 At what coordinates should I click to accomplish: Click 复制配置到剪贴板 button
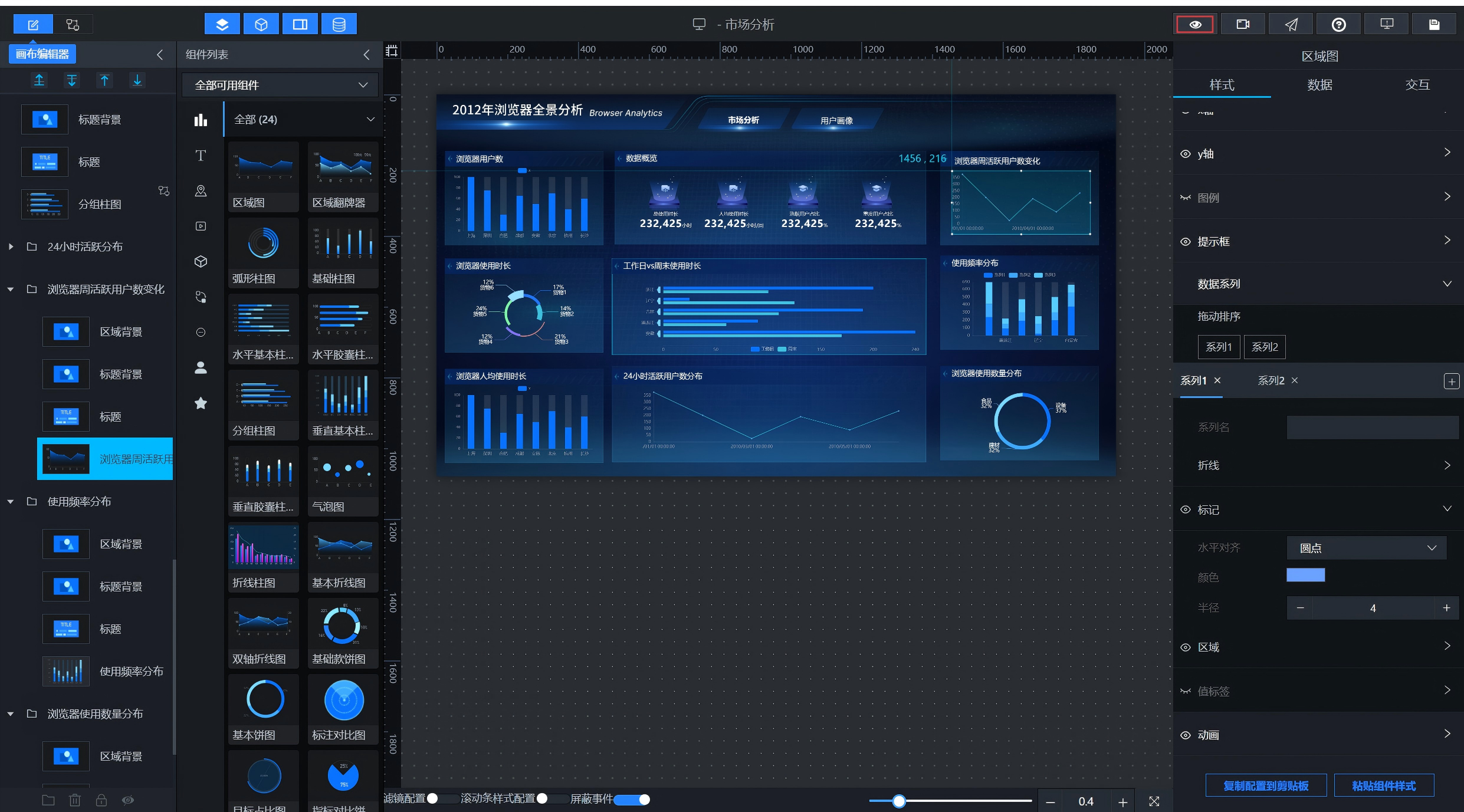pos(1266,785)
